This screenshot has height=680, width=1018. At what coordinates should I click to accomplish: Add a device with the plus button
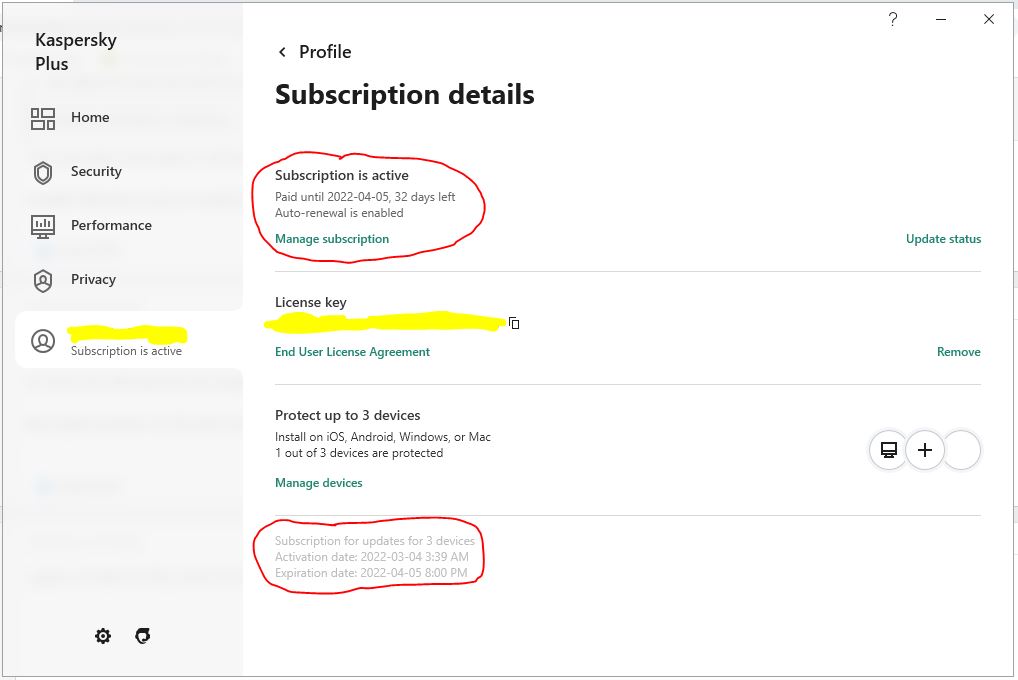(925, 450)
